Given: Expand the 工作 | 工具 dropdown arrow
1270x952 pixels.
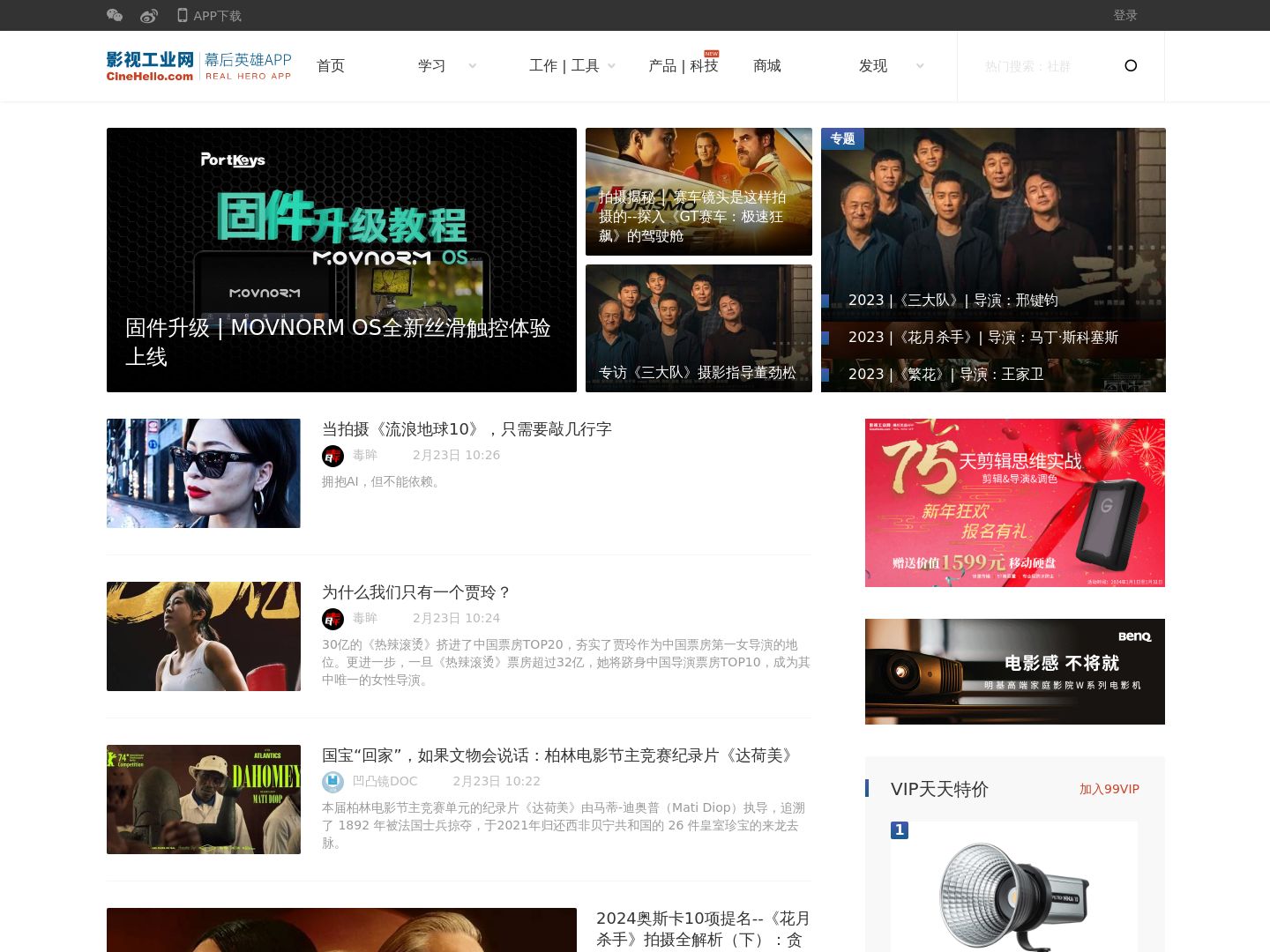Looking at the screenshot, I should click(611, 66).
